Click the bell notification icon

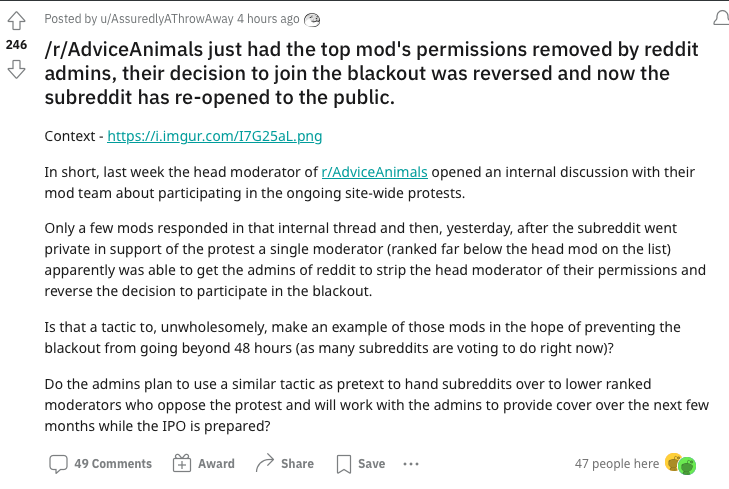(721, 19)
